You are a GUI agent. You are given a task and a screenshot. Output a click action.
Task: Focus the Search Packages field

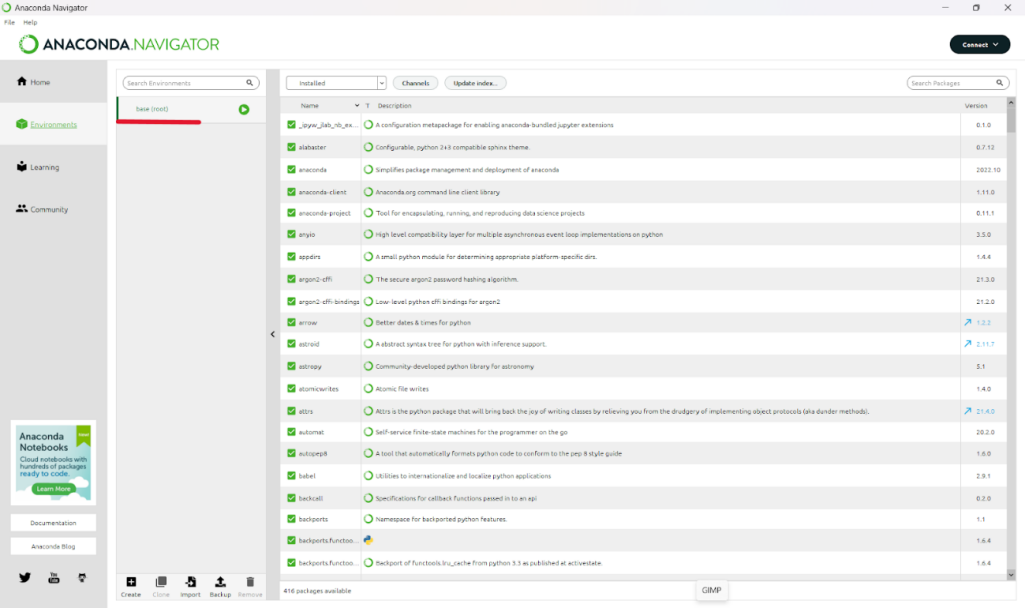point(958,83)
